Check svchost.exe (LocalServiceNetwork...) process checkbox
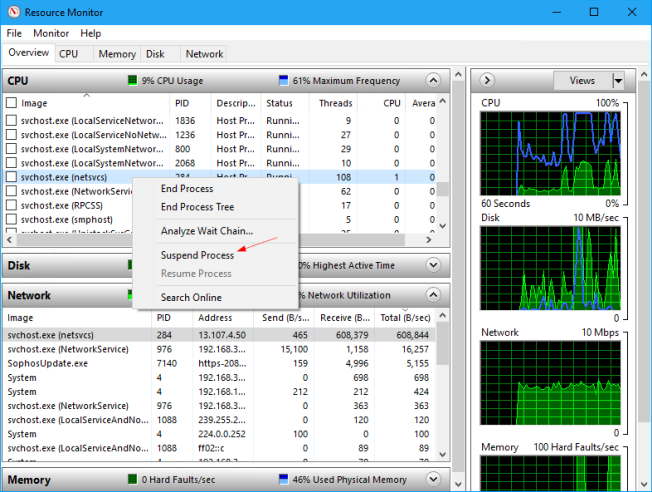Screen dimensions: 652x492 [x=11, y=120]
